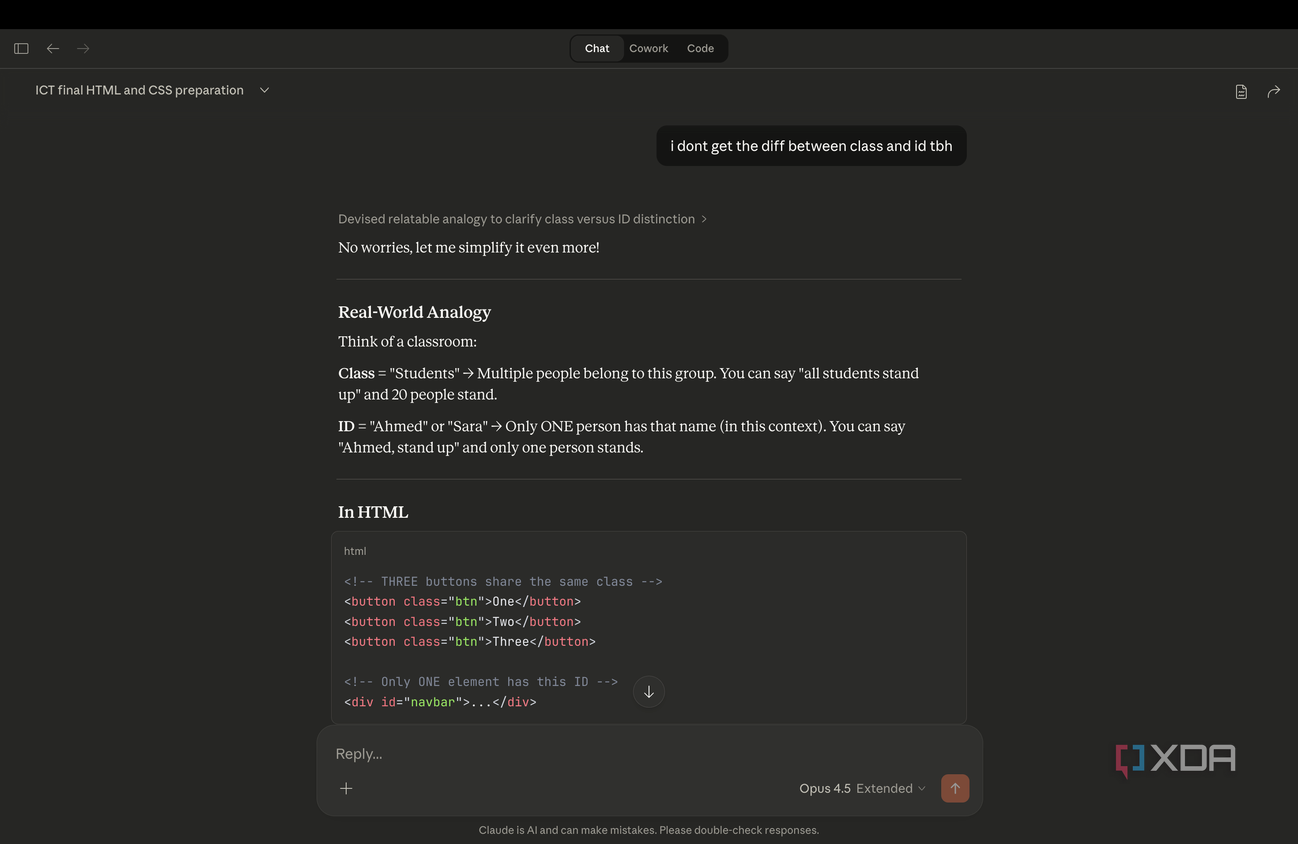This screenshot has height=844, width=1298.
Task: Click the 'In HTML' heading
Action: pos(373,512)
